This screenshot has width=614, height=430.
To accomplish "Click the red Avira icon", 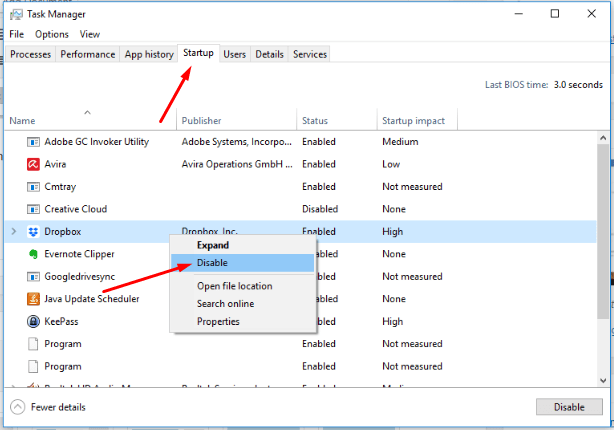I will pyautogui.click(x=33, y=164).
